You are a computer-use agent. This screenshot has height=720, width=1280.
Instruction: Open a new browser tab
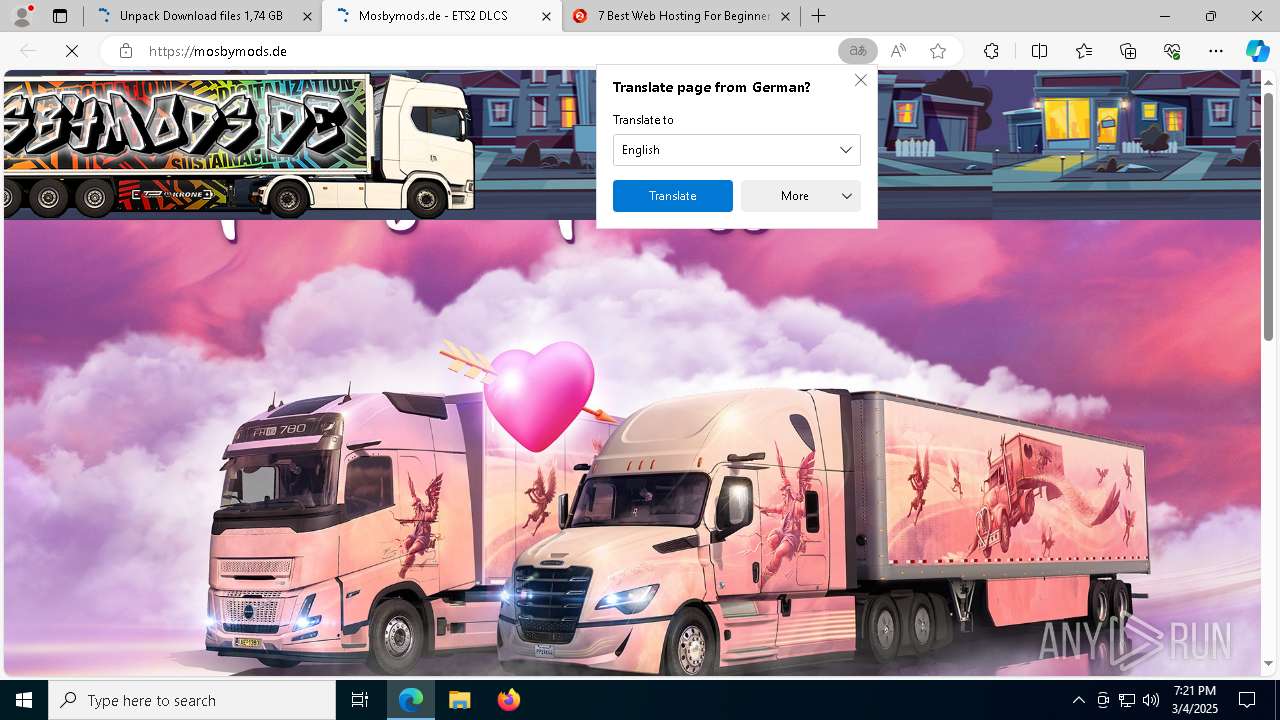click(x=818, y=16)
